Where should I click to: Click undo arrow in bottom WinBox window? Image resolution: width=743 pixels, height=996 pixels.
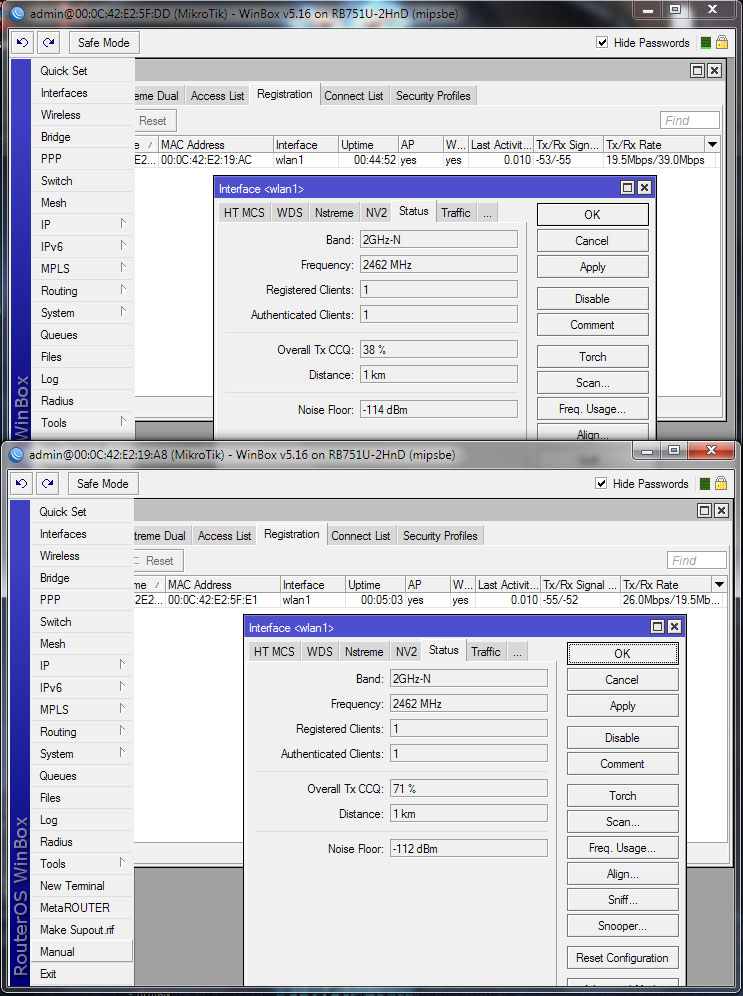pos(22,483)
